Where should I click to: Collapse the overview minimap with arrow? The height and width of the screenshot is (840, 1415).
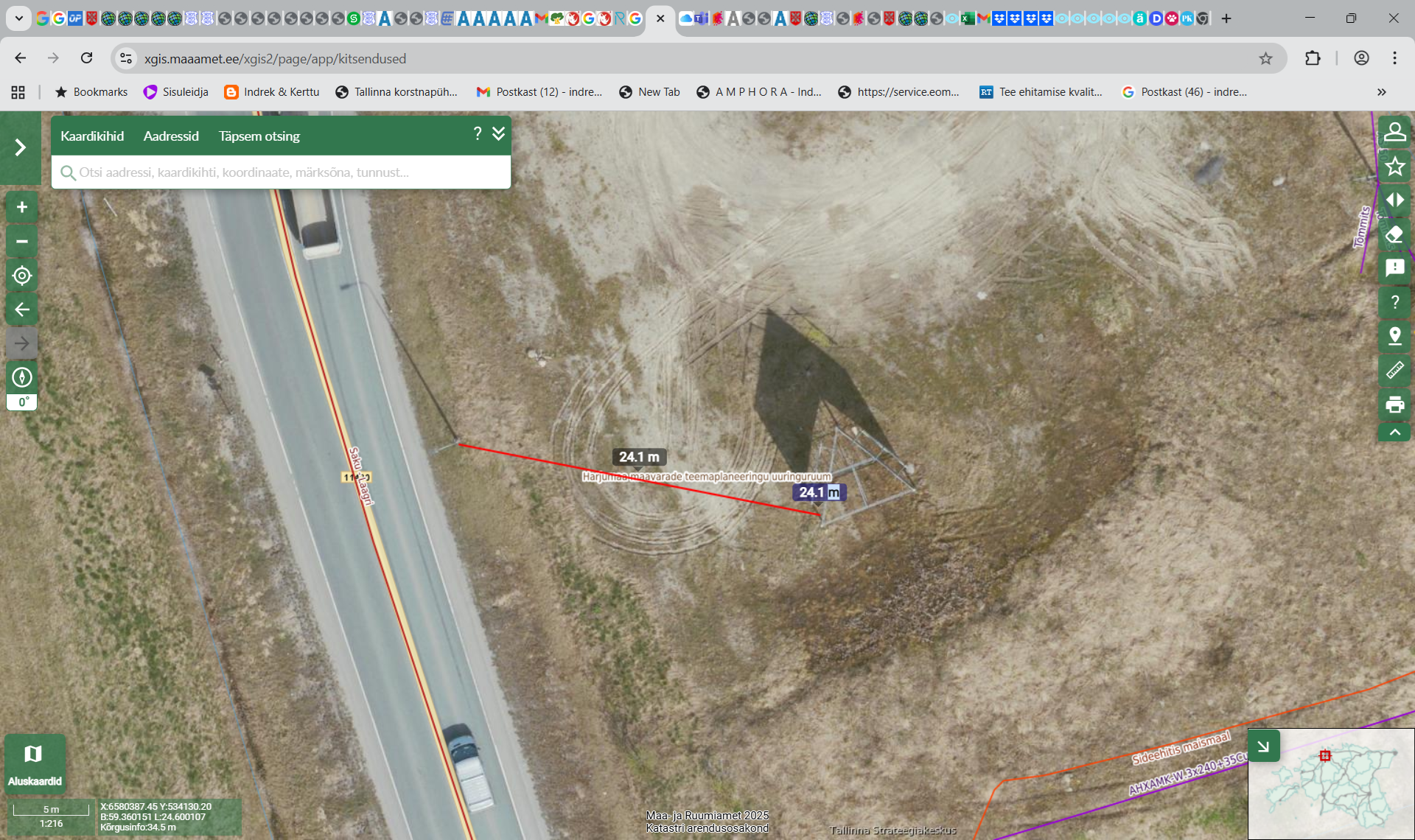[x=1263, y=746]
